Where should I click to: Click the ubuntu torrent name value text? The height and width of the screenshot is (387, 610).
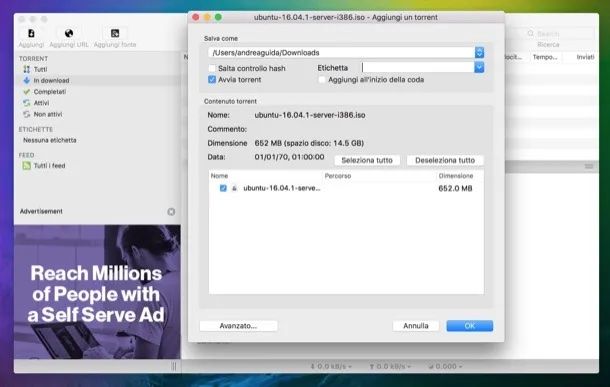pyautogui.click(x=310, y=115)
